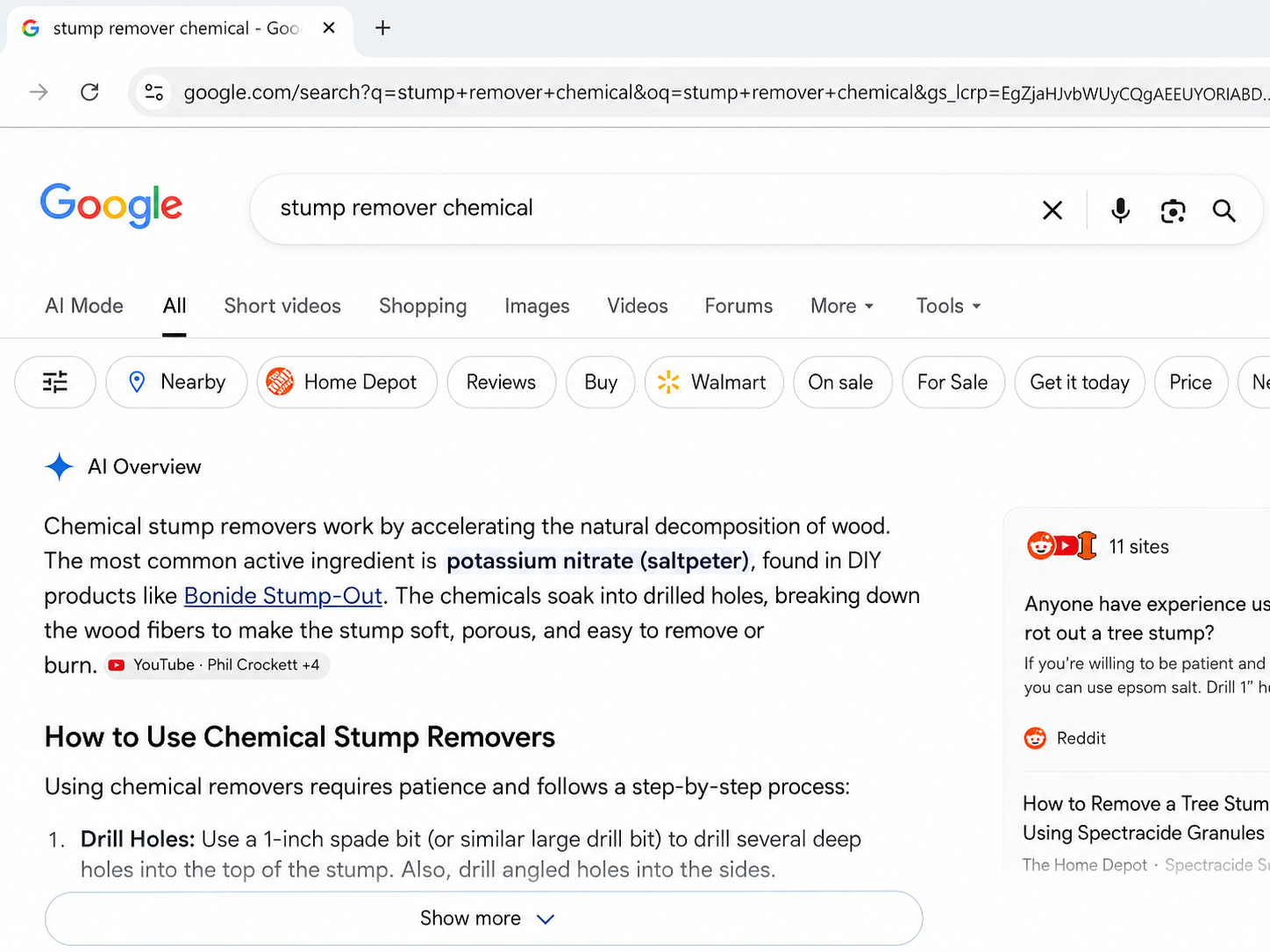1270x952 pixels.
Task: Search by image with Google Lens
Action: pyautogui.click(x=1173, y=210)
